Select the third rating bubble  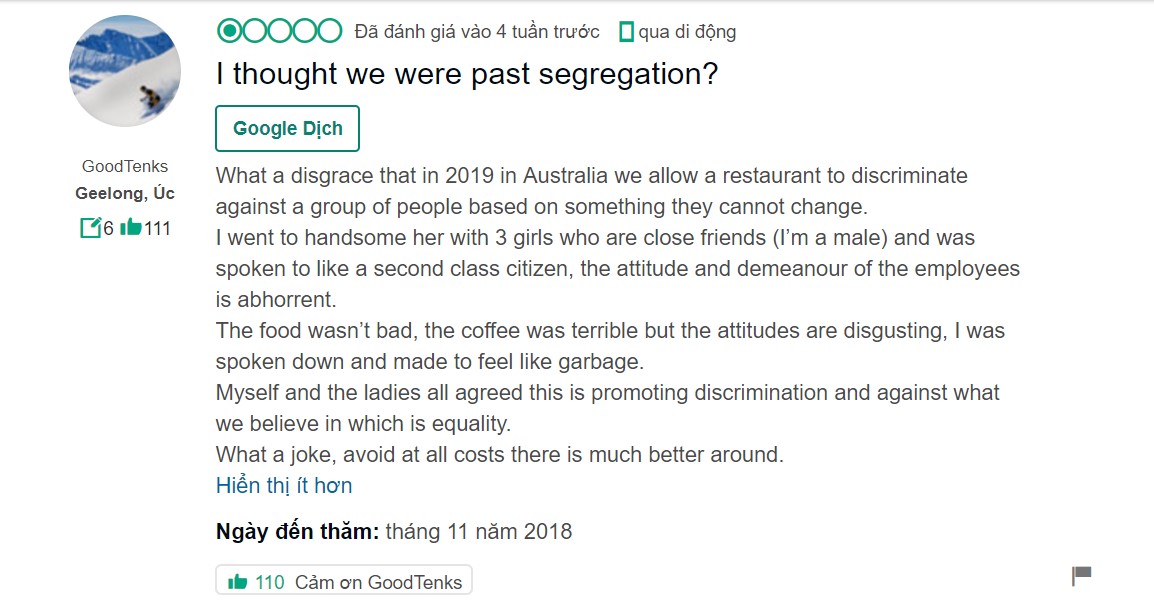280,31
